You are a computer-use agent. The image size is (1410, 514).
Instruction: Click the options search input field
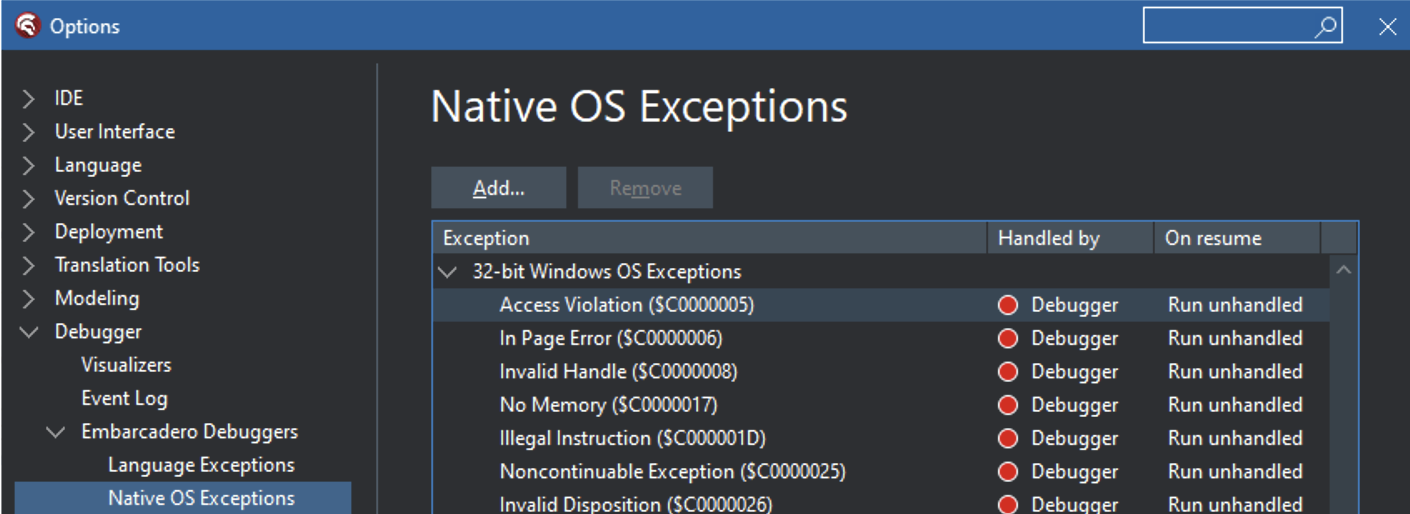(x=1228, y=26)
